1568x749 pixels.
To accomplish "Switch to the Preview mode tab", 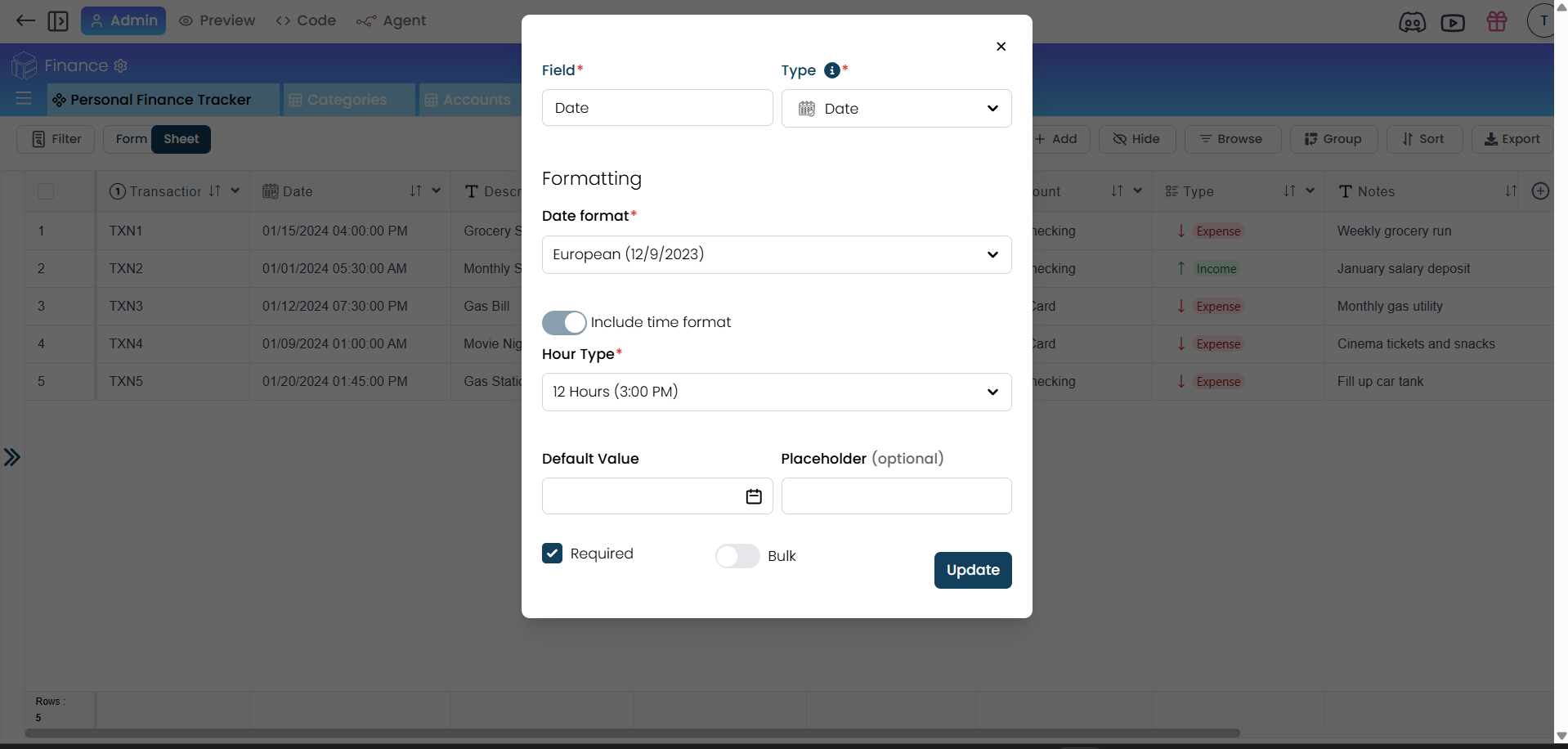I will click(217, 20).
